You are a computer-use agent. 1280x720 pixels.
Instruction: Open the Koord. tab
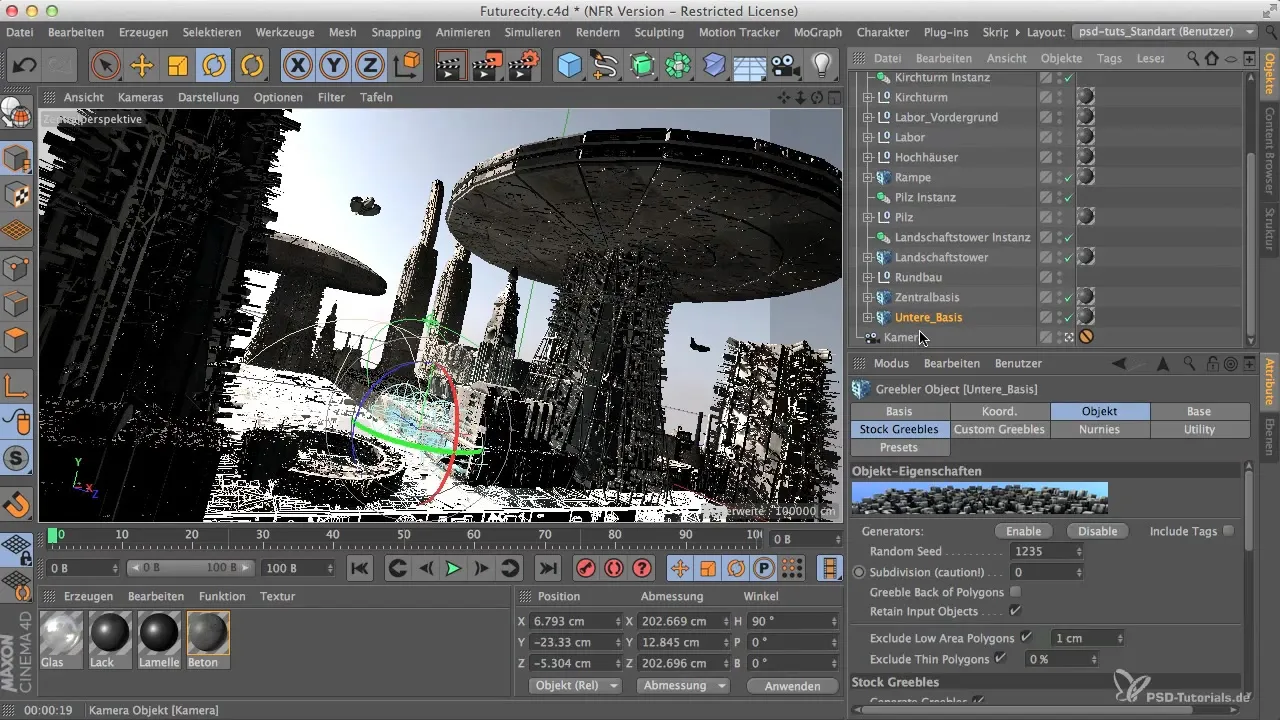tap(999, 411)
